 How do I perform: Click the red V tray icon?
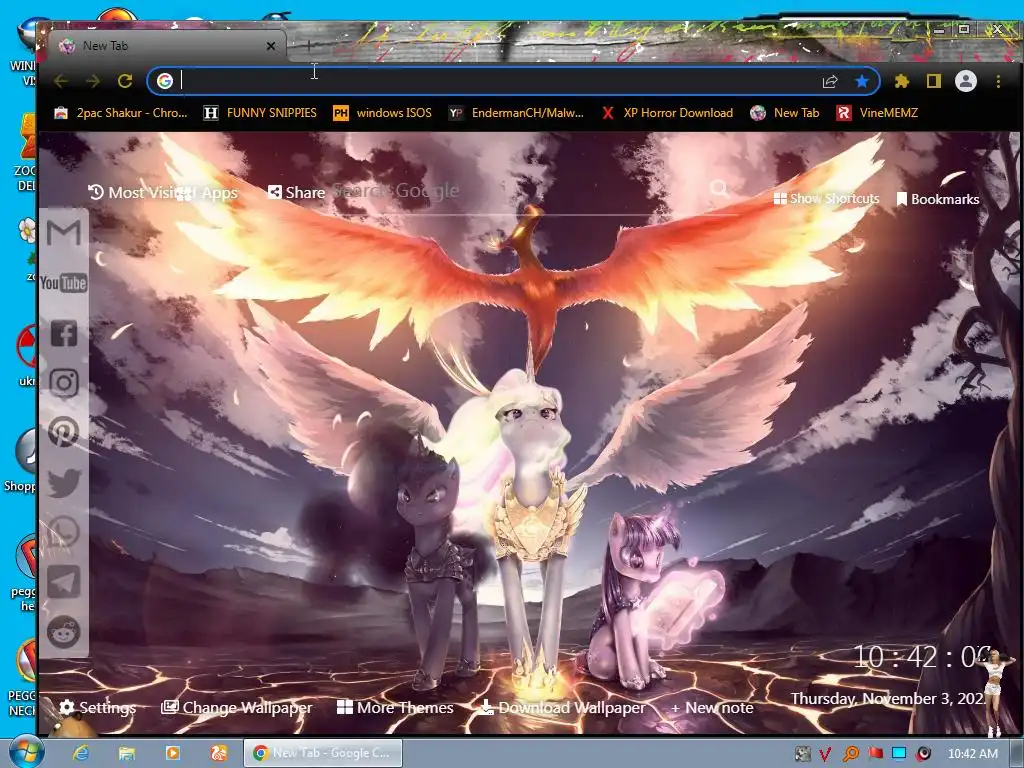[x=825, y=754]
